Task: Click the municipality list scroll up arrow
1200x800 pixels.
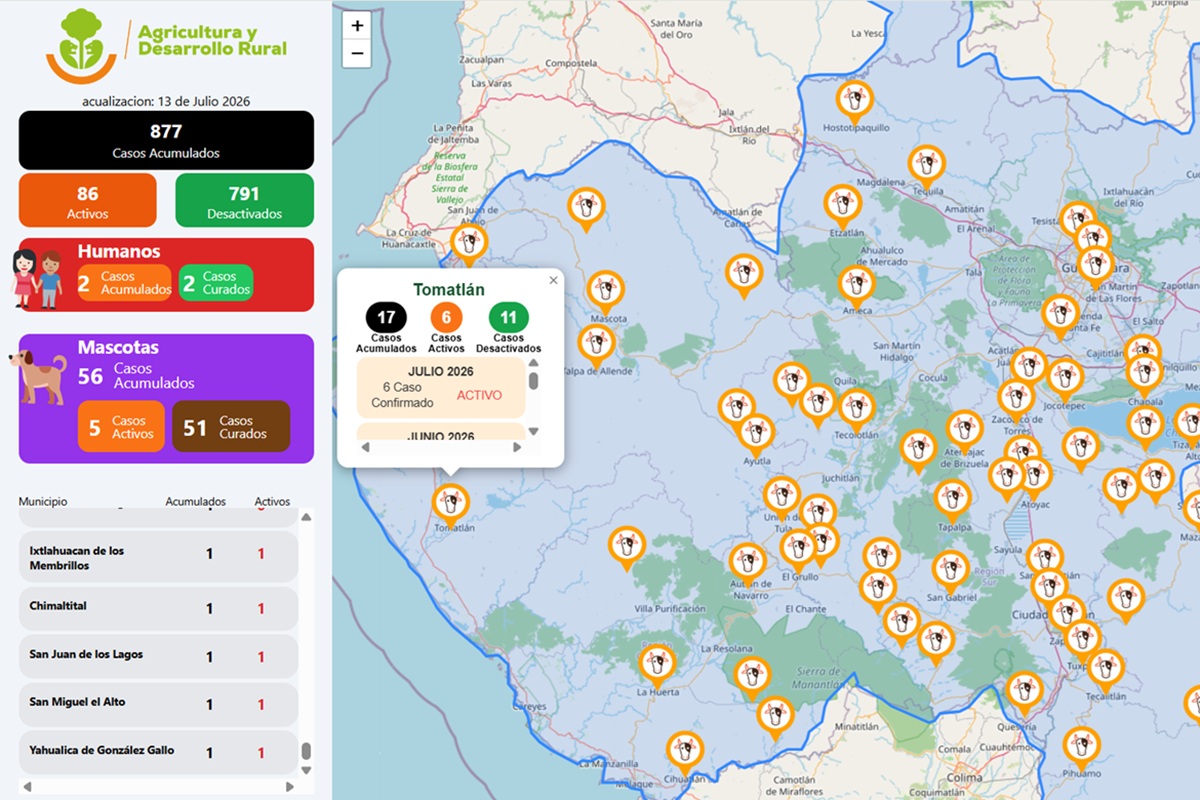Action: tap(306, 517)
